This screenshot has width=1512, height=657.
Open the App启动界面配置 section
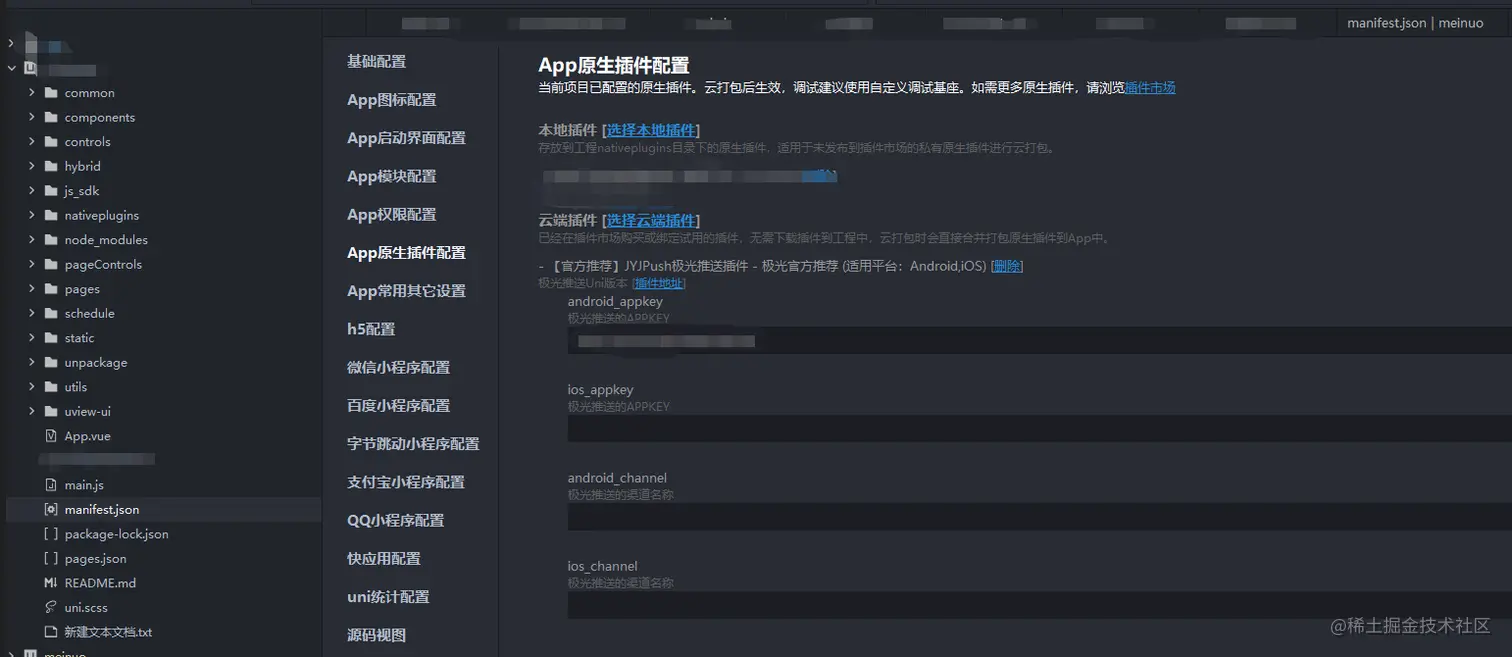pos(407,138)
